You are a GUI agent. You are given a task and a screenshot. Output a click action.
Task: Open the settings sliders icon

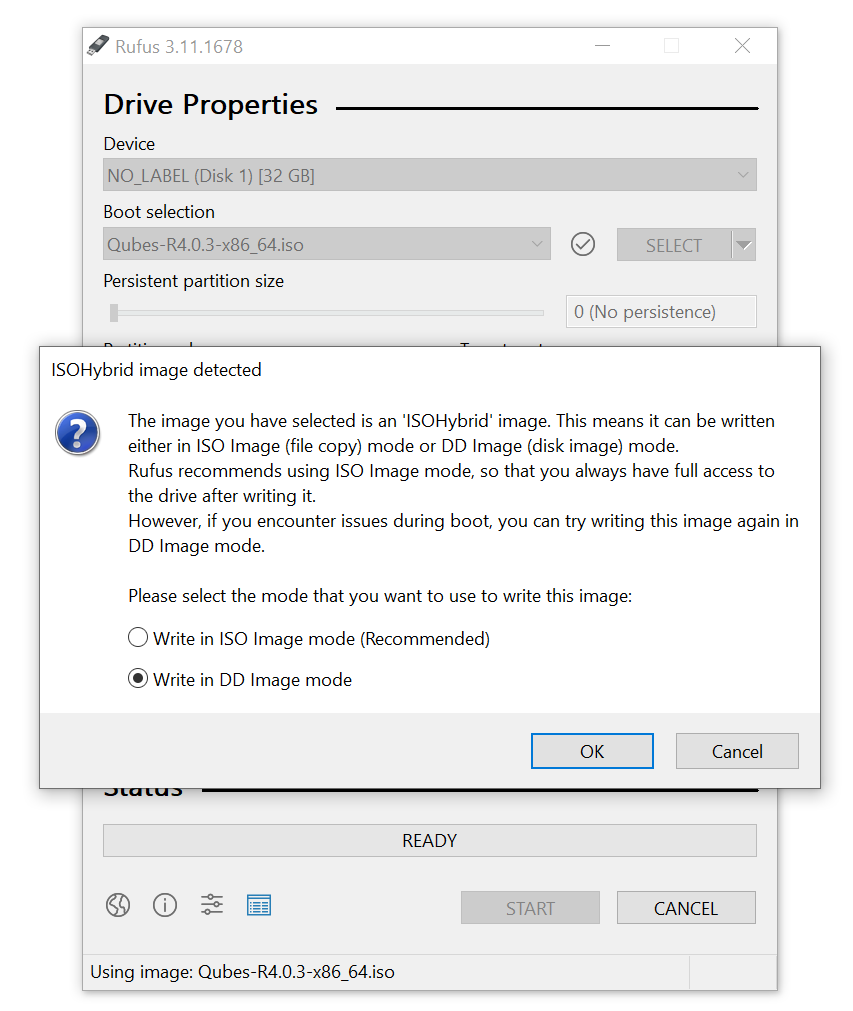tap(211, 905)
